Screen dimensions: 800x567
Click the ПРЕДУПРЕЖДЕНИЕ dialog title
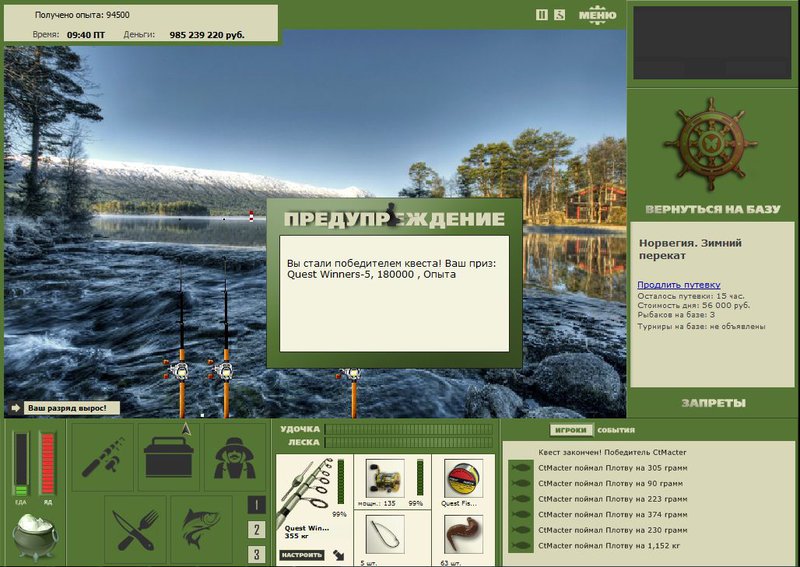tap(394, 219)
